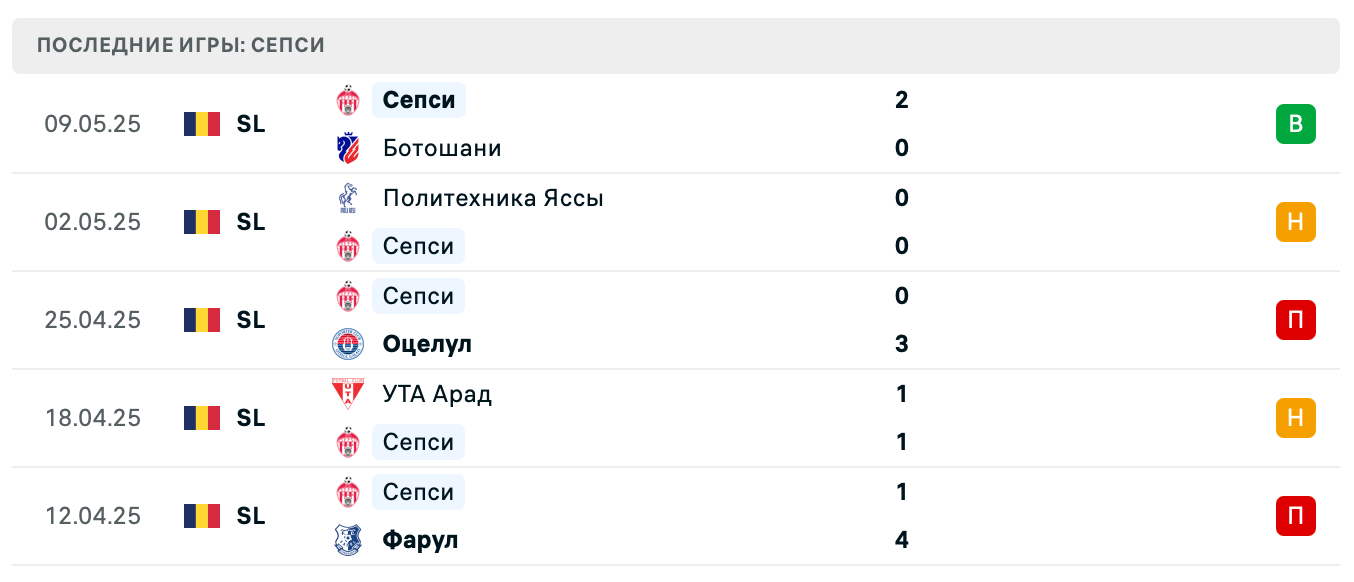The width and height of the screenshot is (1354, 582).
Task: Click the SL league label for 02.05.25
Action: pos(250,222)
